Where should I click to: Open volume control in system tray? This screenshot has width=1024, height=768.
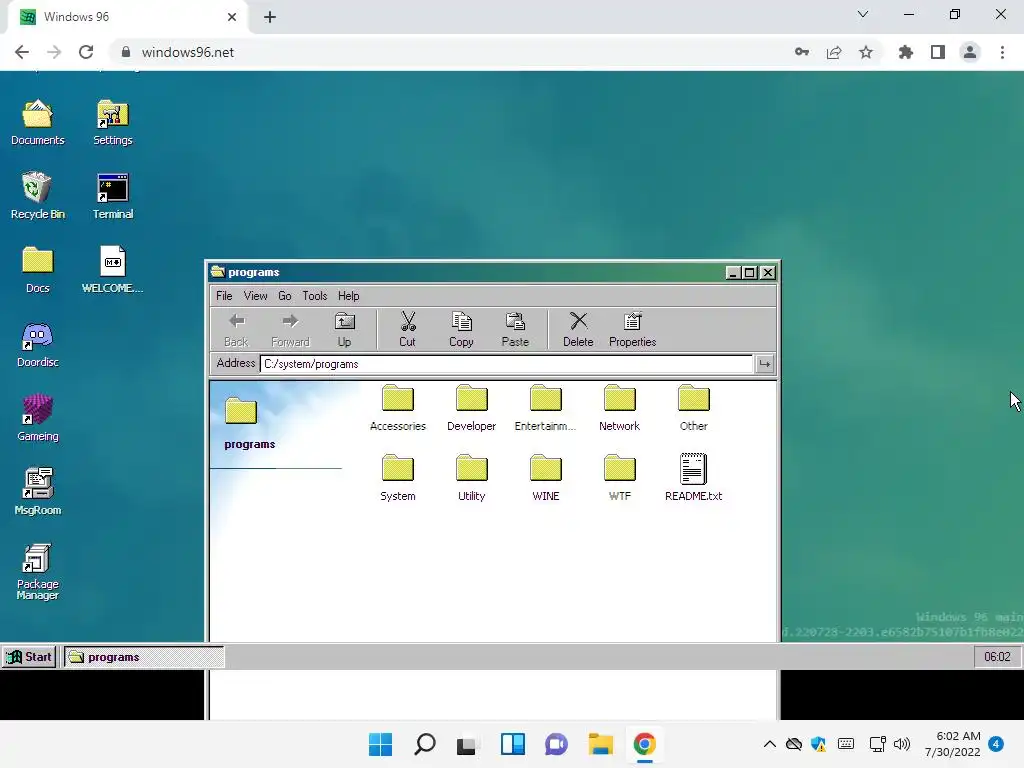click(902, 744)
